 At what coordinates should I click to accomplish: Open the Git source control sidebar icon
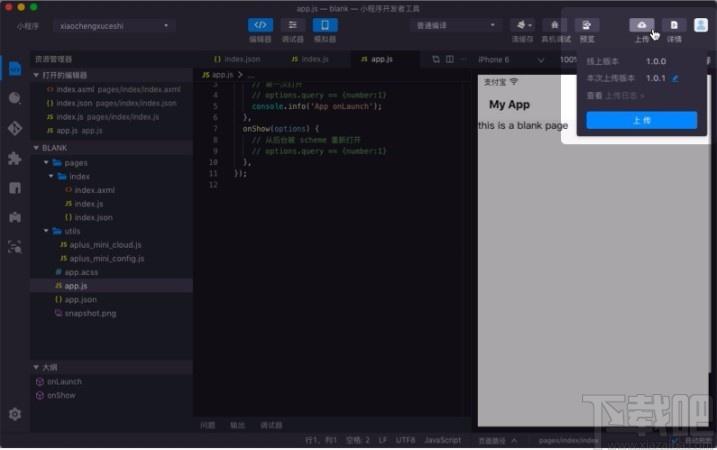pos(15,129)
